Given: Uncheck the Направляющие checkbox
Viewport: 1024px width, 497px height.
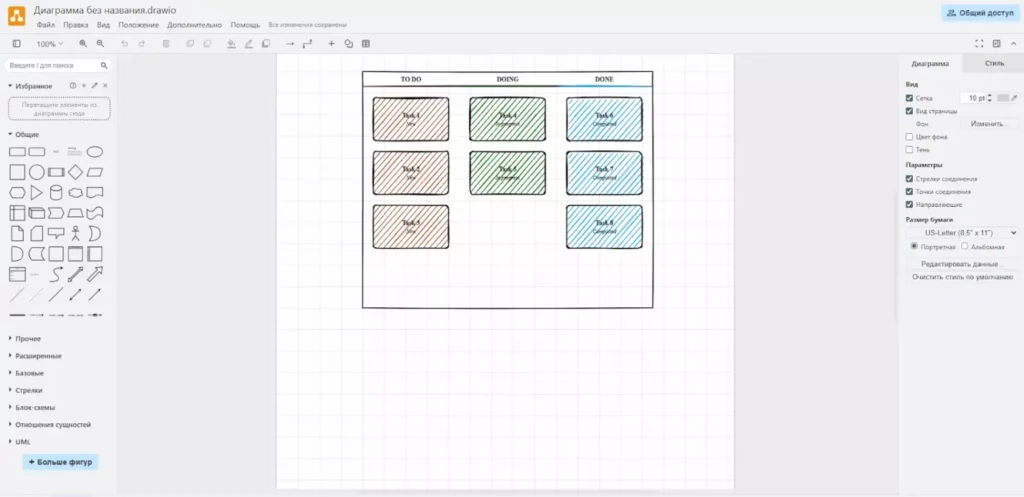Looking at the screenshot, I should click(909, 204).
